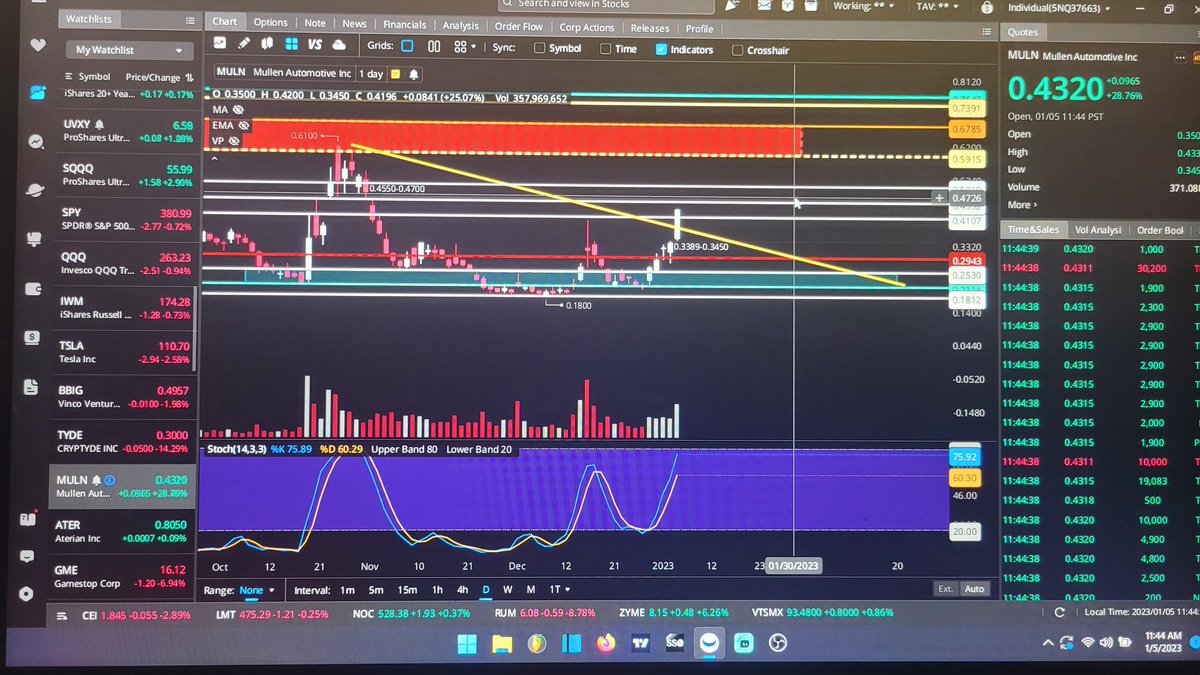Uncheck the Indicators checkbox
Screen dimensions: 1200x675
661,49
